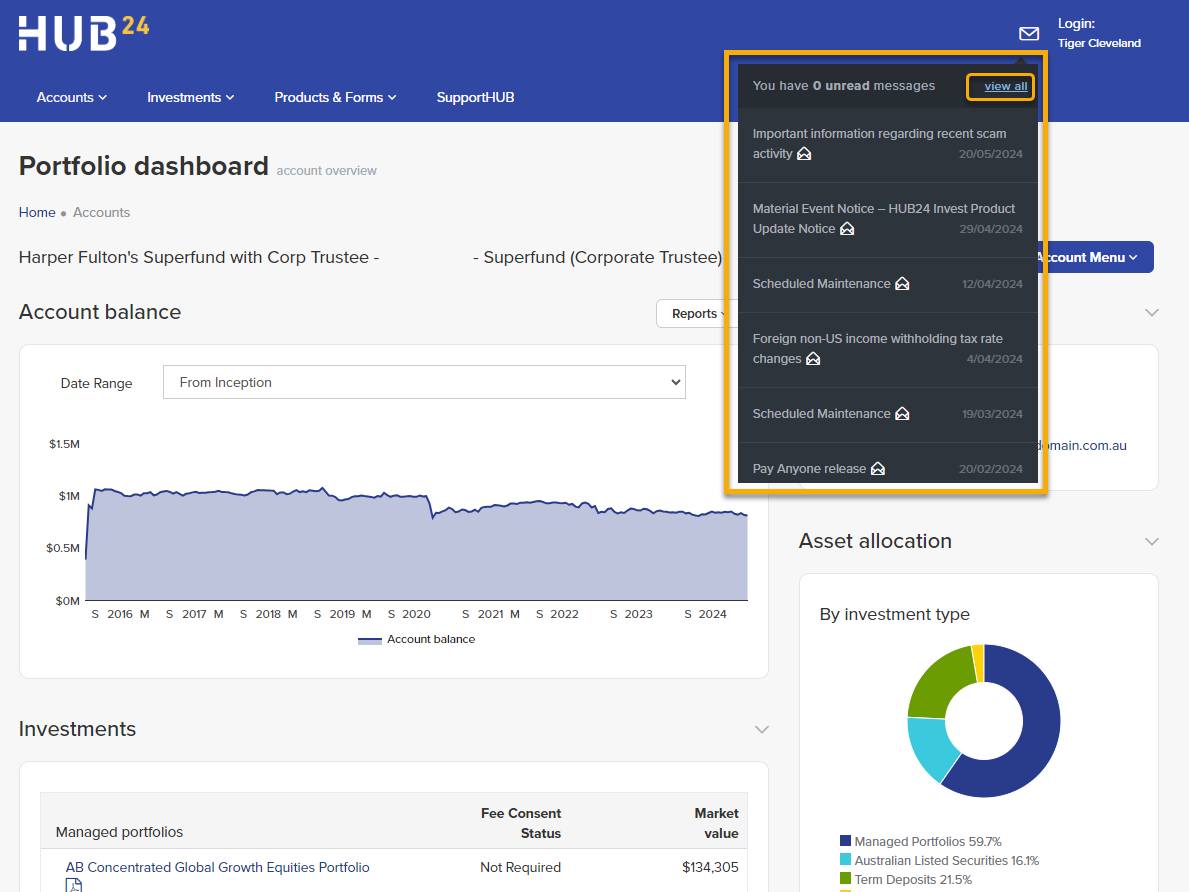
Task: Click the envelope icon beside Material Event Notice
Action: [x=847, y=228]
